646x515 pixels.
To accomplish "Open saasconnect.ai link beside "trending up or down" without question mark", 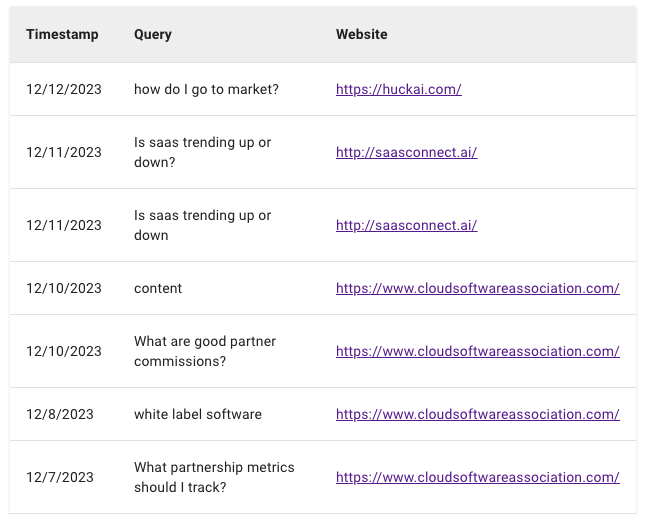I will coord(406,225).
